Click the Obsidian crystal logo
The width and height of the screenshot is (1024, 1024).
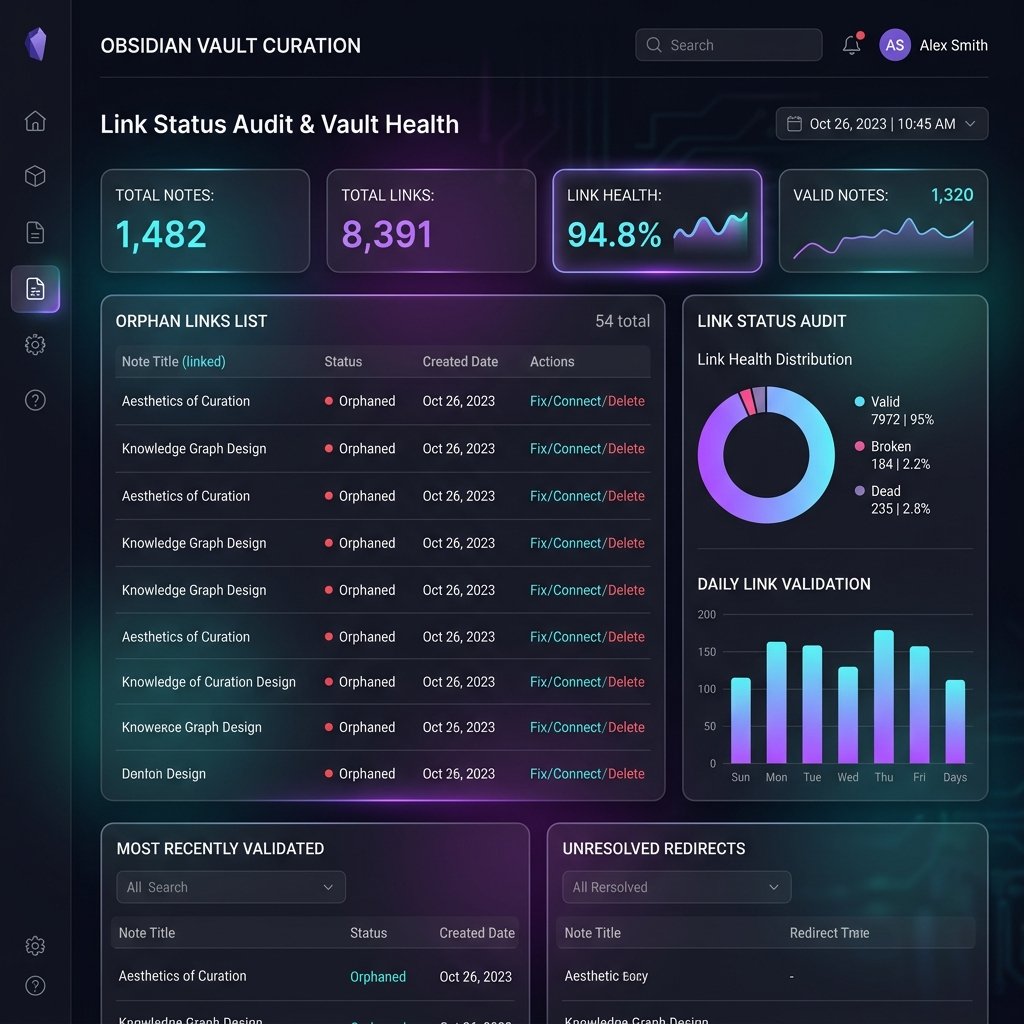click(36, 44)
